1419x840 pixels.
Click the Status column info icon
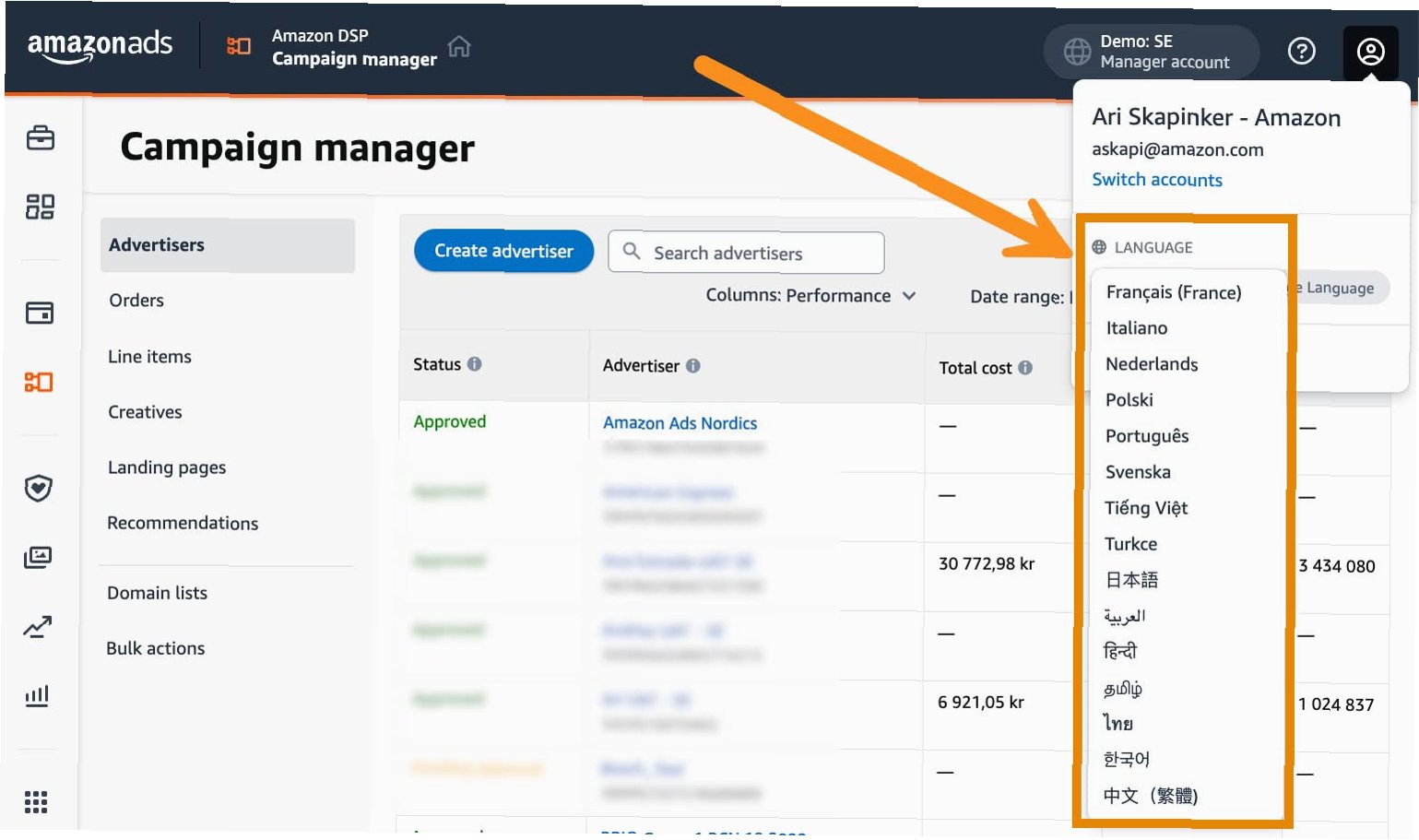(x=474, y=364)
